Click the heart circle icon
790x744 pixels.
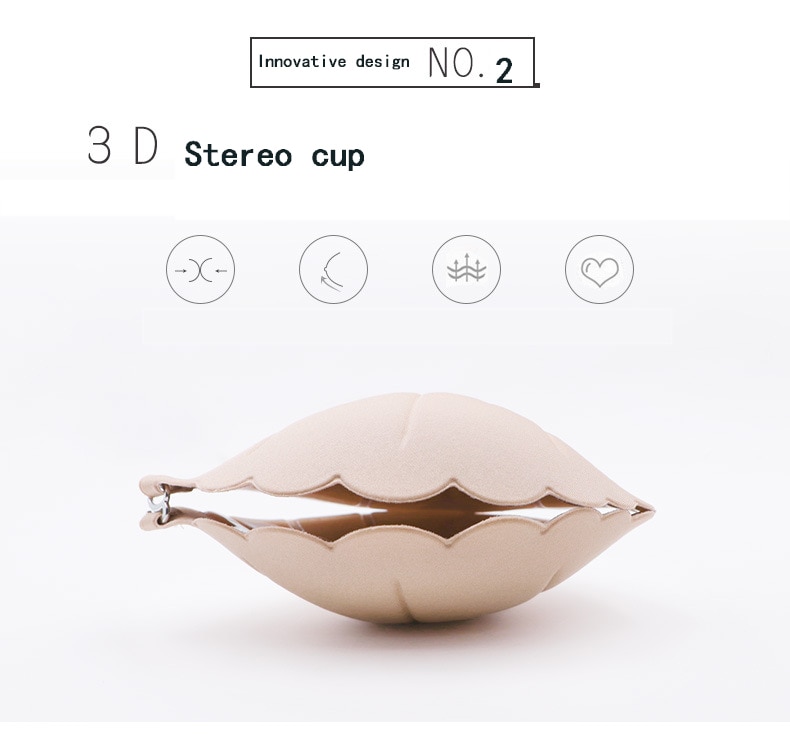tap(600, 269)
